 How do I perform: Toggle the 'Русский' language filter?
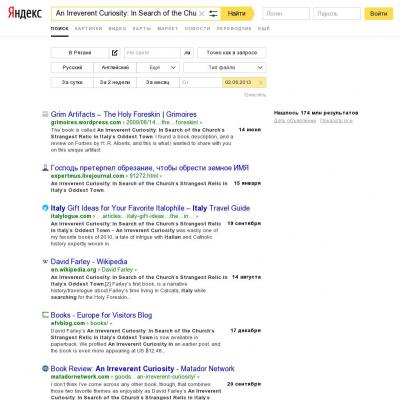72,67
